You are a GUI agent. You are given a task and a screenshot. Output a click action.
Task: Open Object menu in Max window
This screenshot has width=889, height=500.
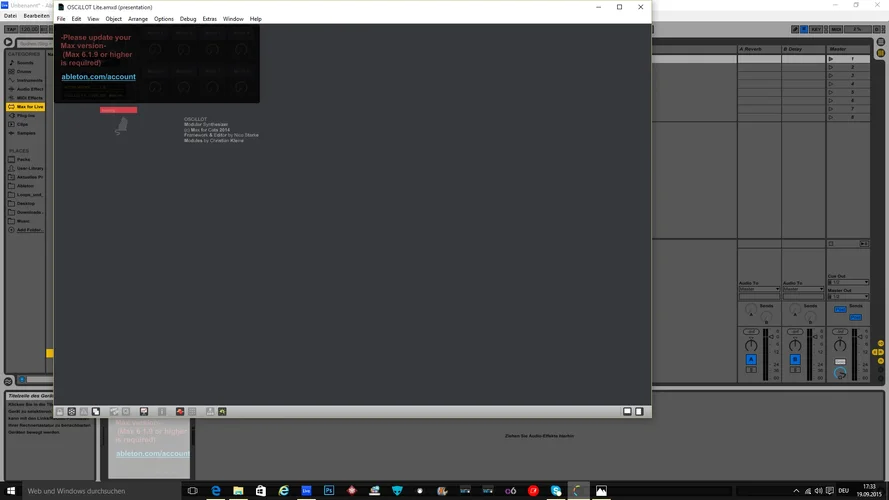click(x=113, y=19)
